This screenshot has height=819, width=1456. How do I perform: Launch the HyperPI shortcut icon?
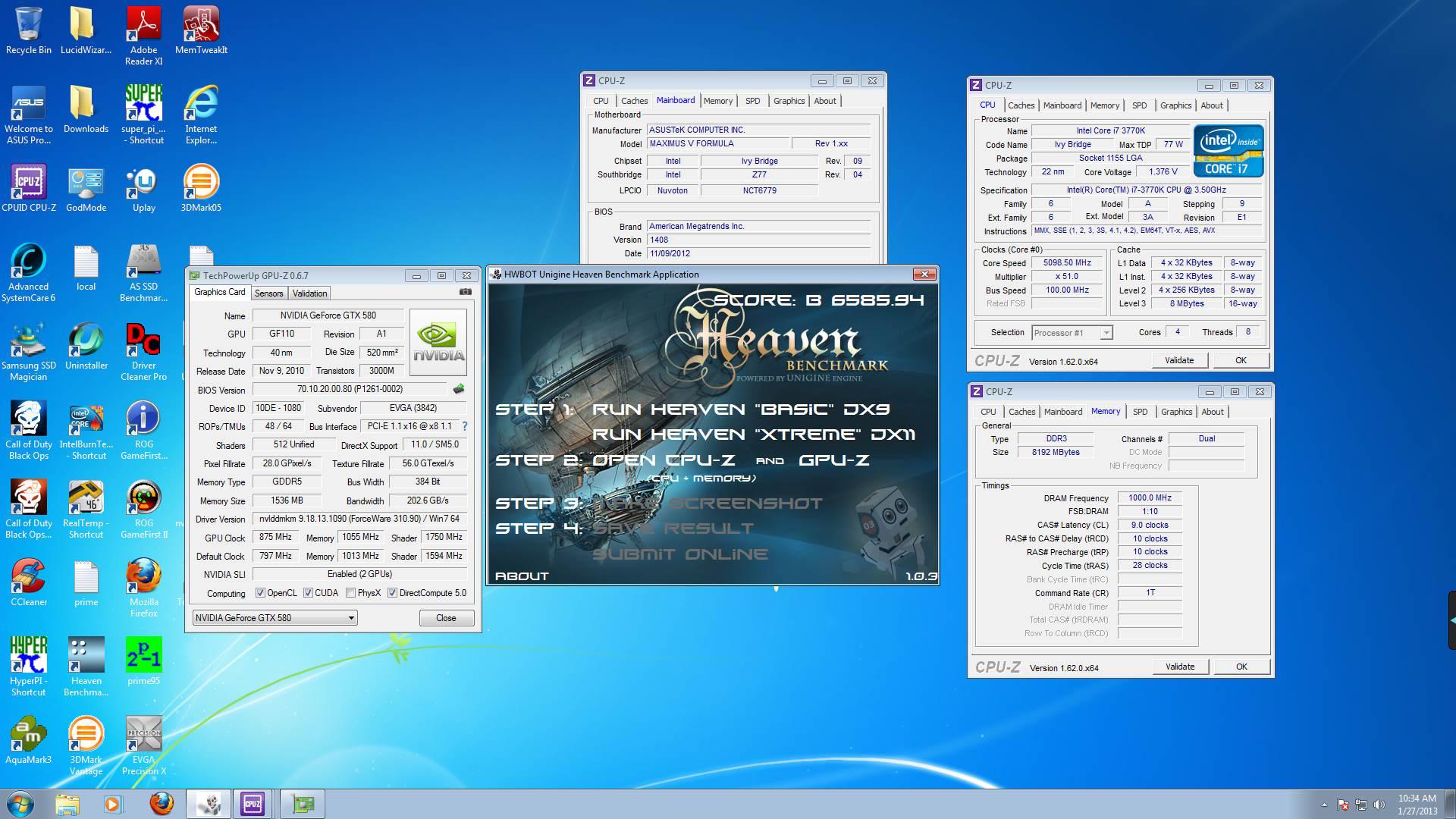click(x=29, y=667)
